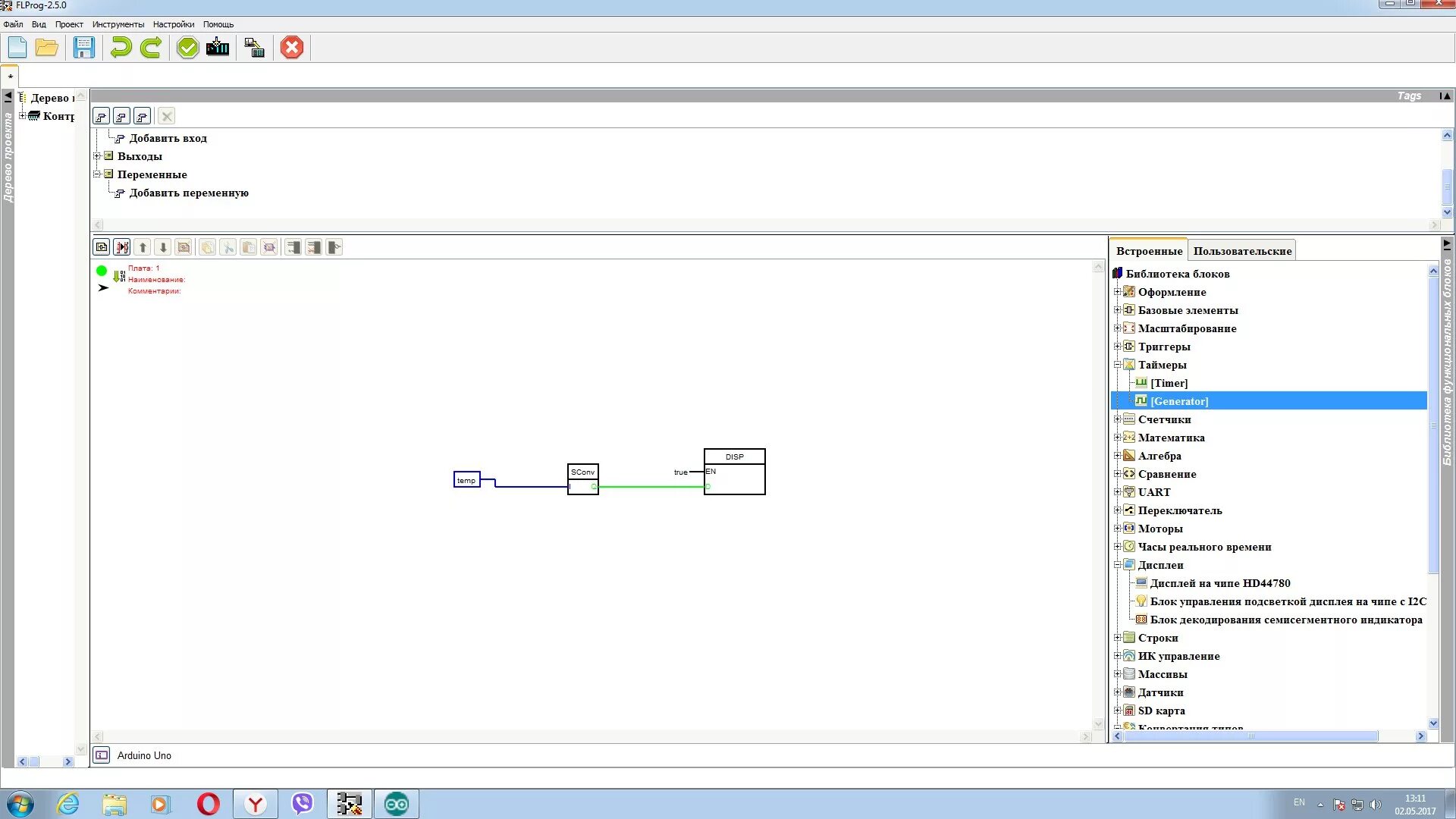Click the block library horizontal scrollbar
Screen dimensions: 1456x819
(x=1251, y=736)
